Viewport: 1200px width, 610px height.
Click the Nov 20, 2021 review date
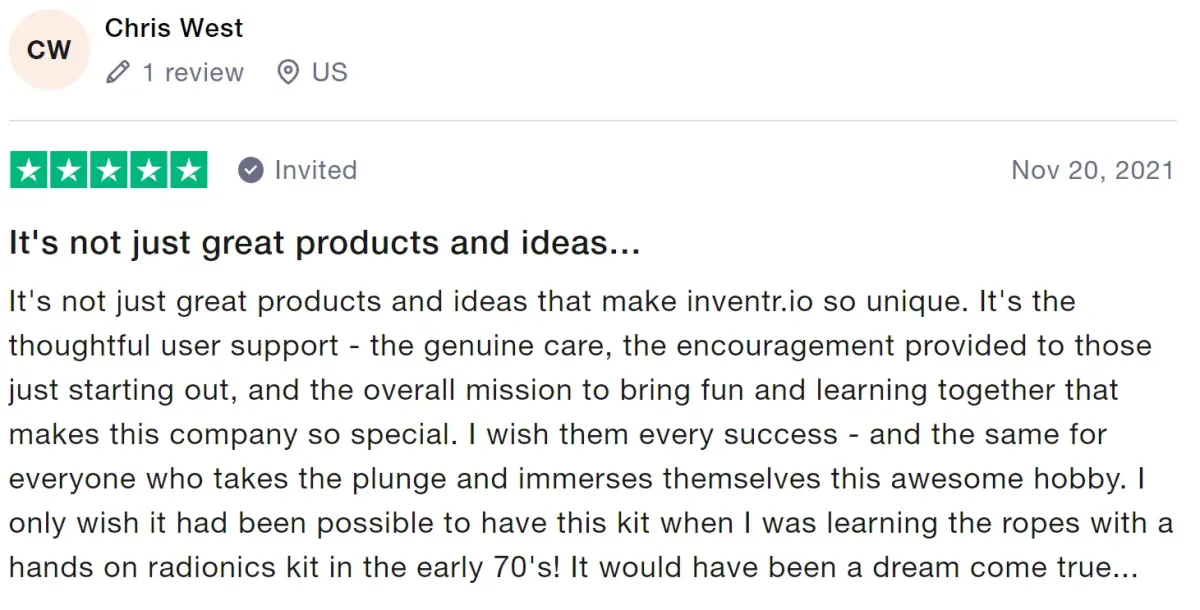click(1092, 171)
